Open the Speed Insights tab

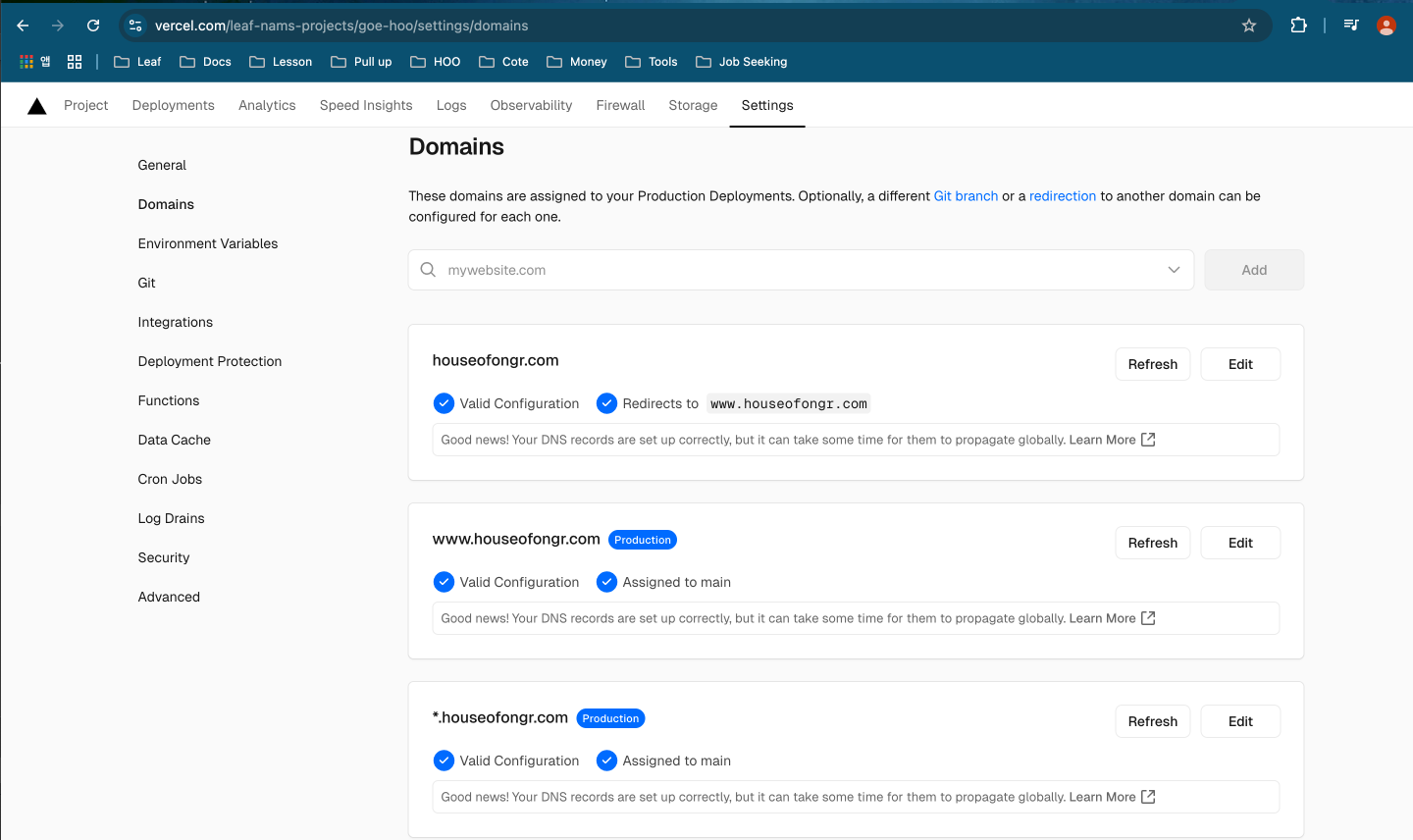[366, 105]
